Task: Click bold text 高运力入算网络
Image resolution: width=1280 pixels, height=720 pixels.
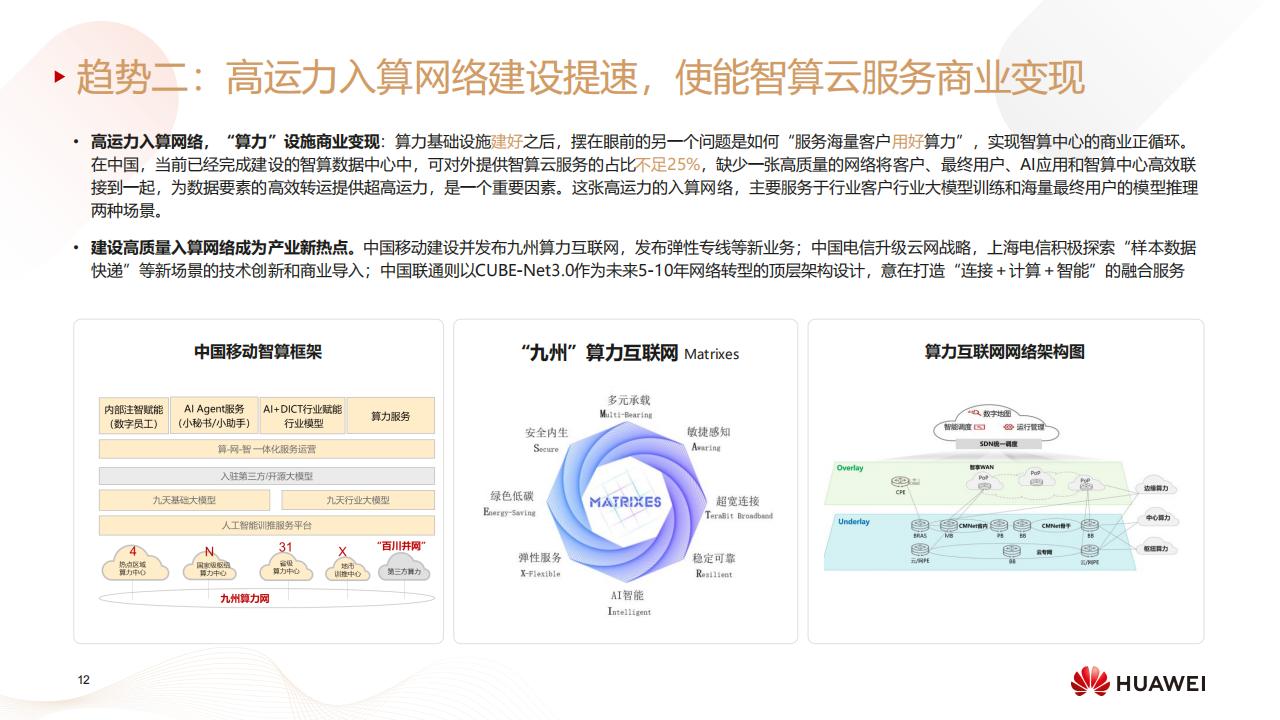Action: [148, 142]
